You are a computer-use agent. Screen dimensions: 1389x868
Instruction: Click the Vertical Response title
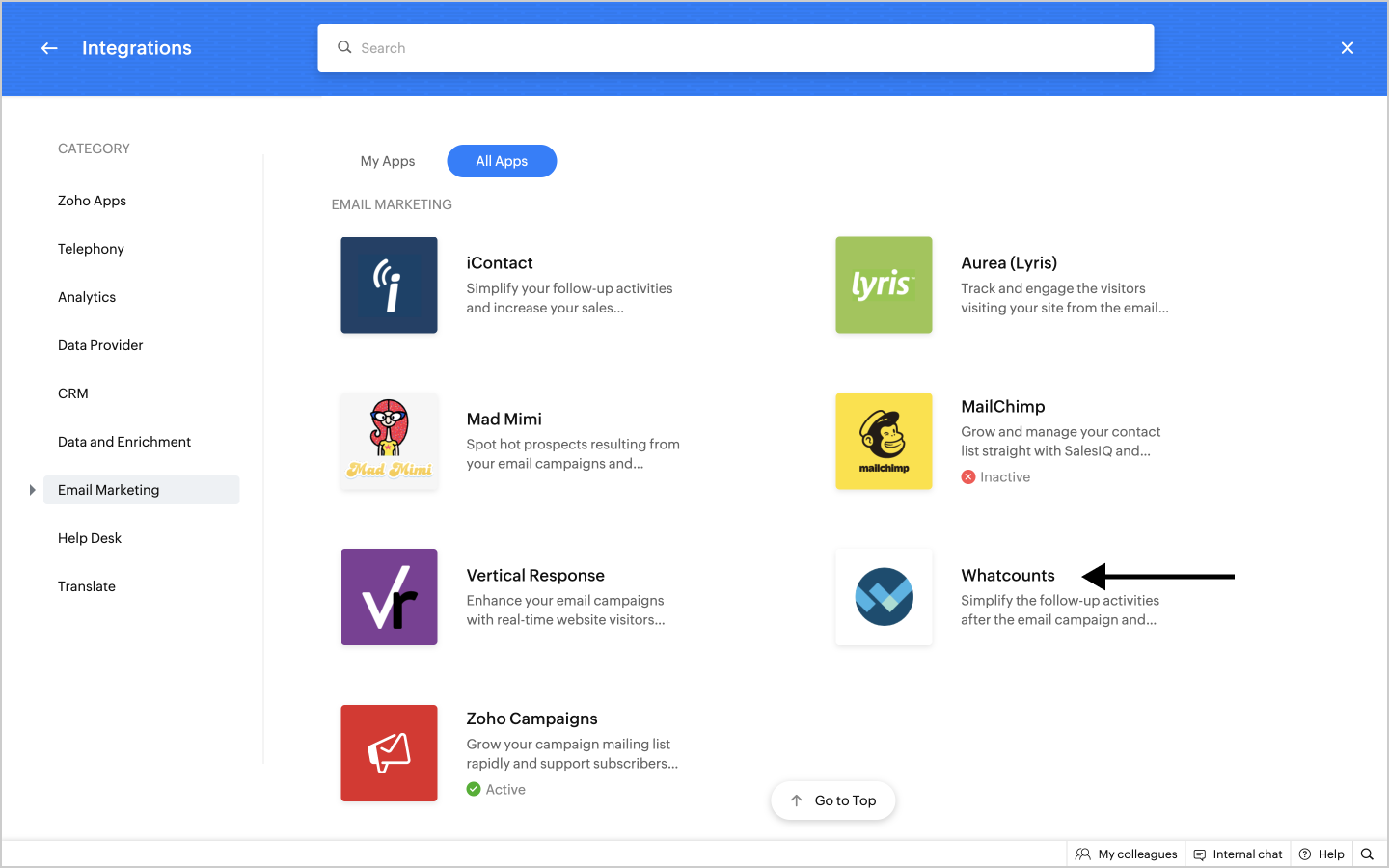tap(535, 576)
